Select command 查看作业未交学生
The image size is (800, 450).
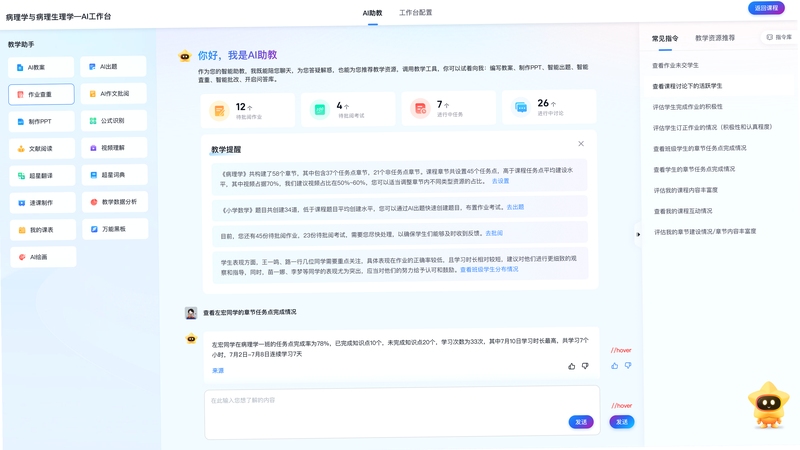click(x=675, y=65)
